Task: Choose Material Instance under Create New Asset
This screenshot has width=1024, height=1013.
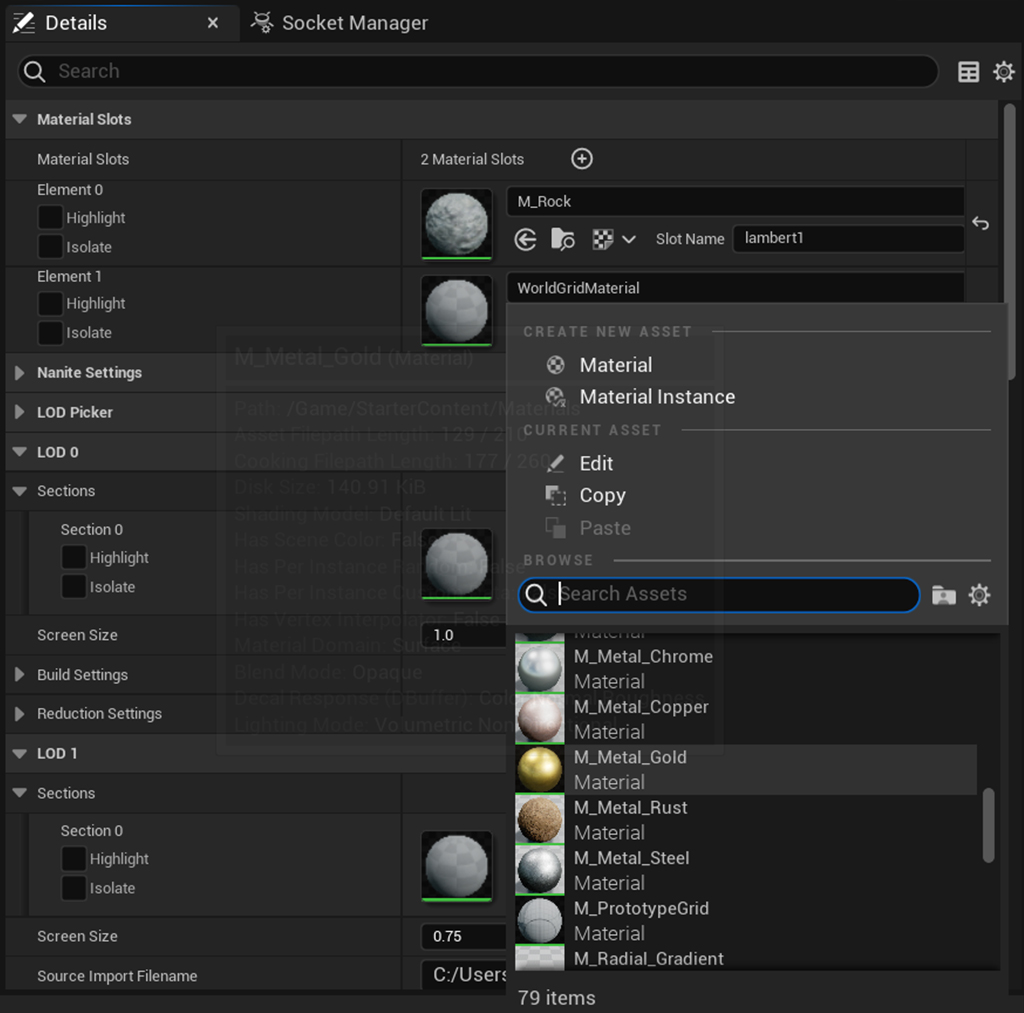Action: click(657, 397)
